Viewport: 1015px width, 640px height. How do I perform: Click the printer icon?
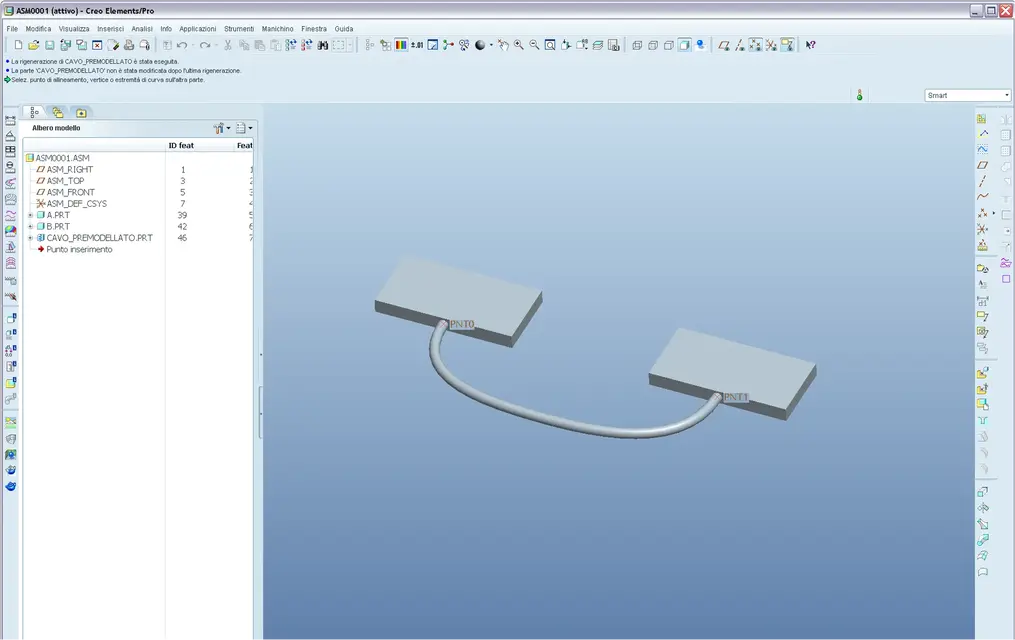[x=129, y=45]
